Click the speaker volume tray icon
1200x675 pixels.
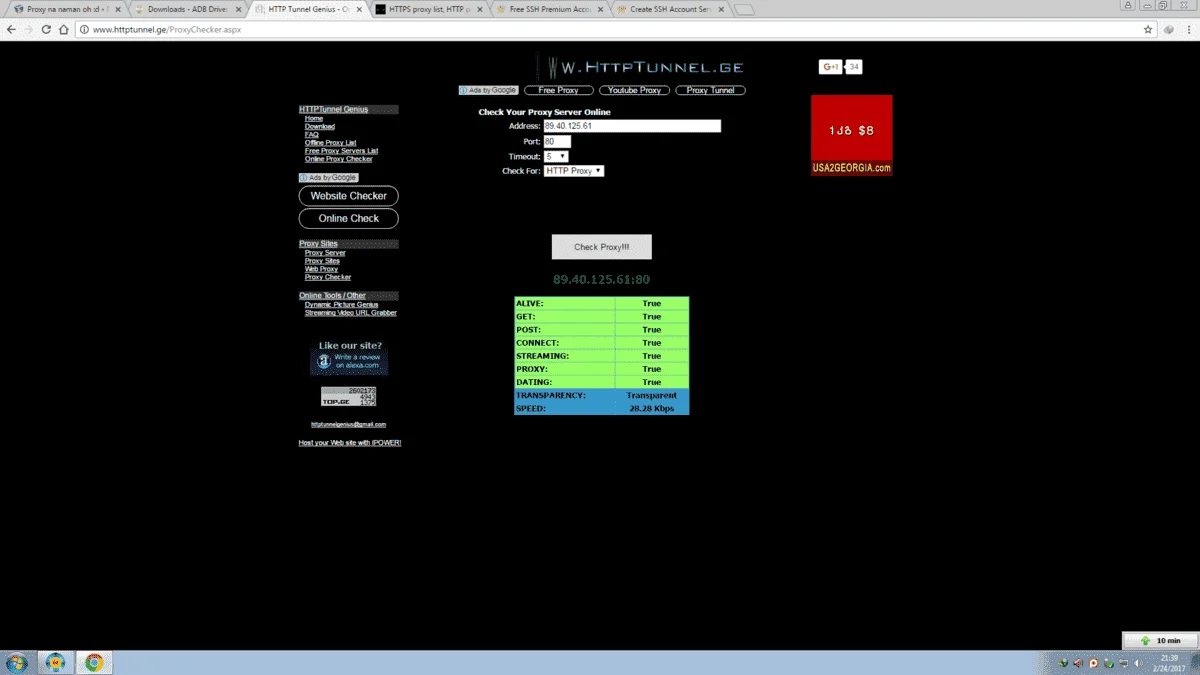click(x=1138, y=663)
